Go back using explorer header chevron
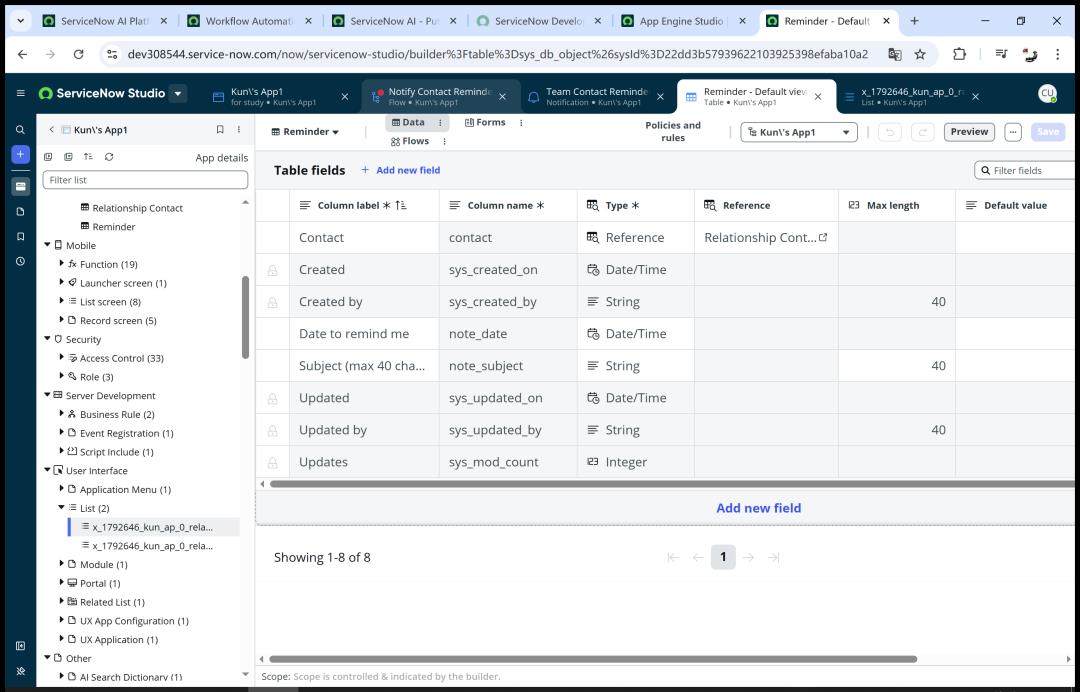1080x692 pixels. (x=51, y=129)
